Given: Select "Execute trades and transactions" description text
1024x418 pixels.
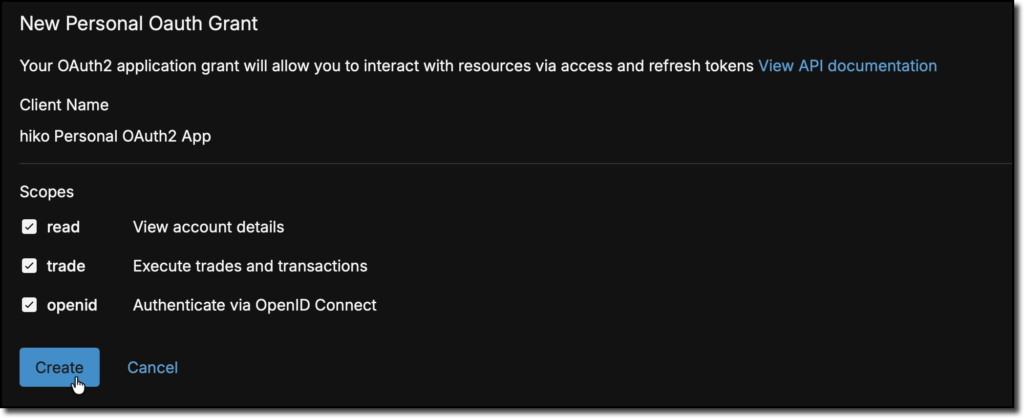Looking at the screenshot, I should (250, 266).
